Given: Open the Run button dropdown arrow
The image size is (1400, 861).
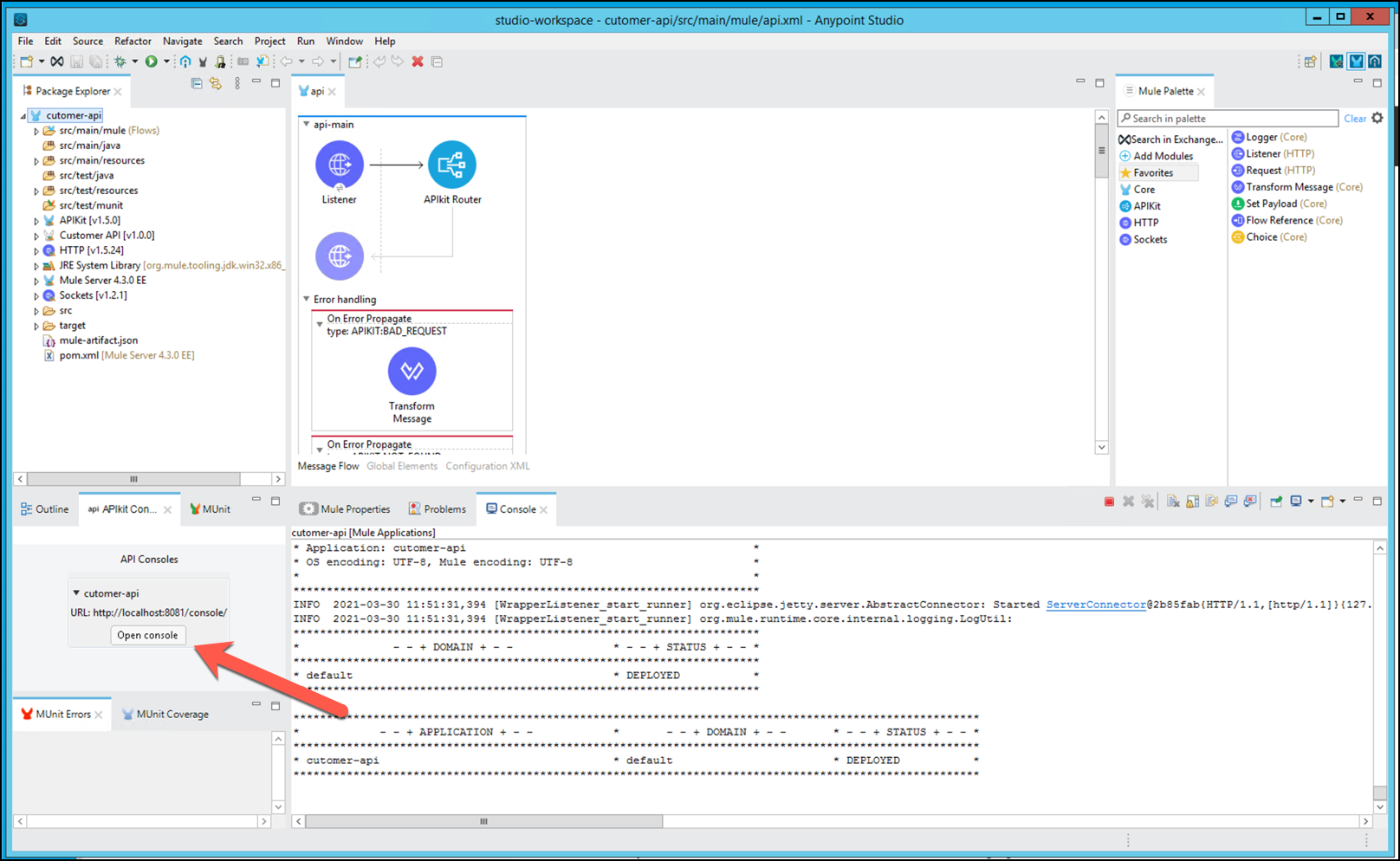Looking at the screenshot, I should (166, 61).
